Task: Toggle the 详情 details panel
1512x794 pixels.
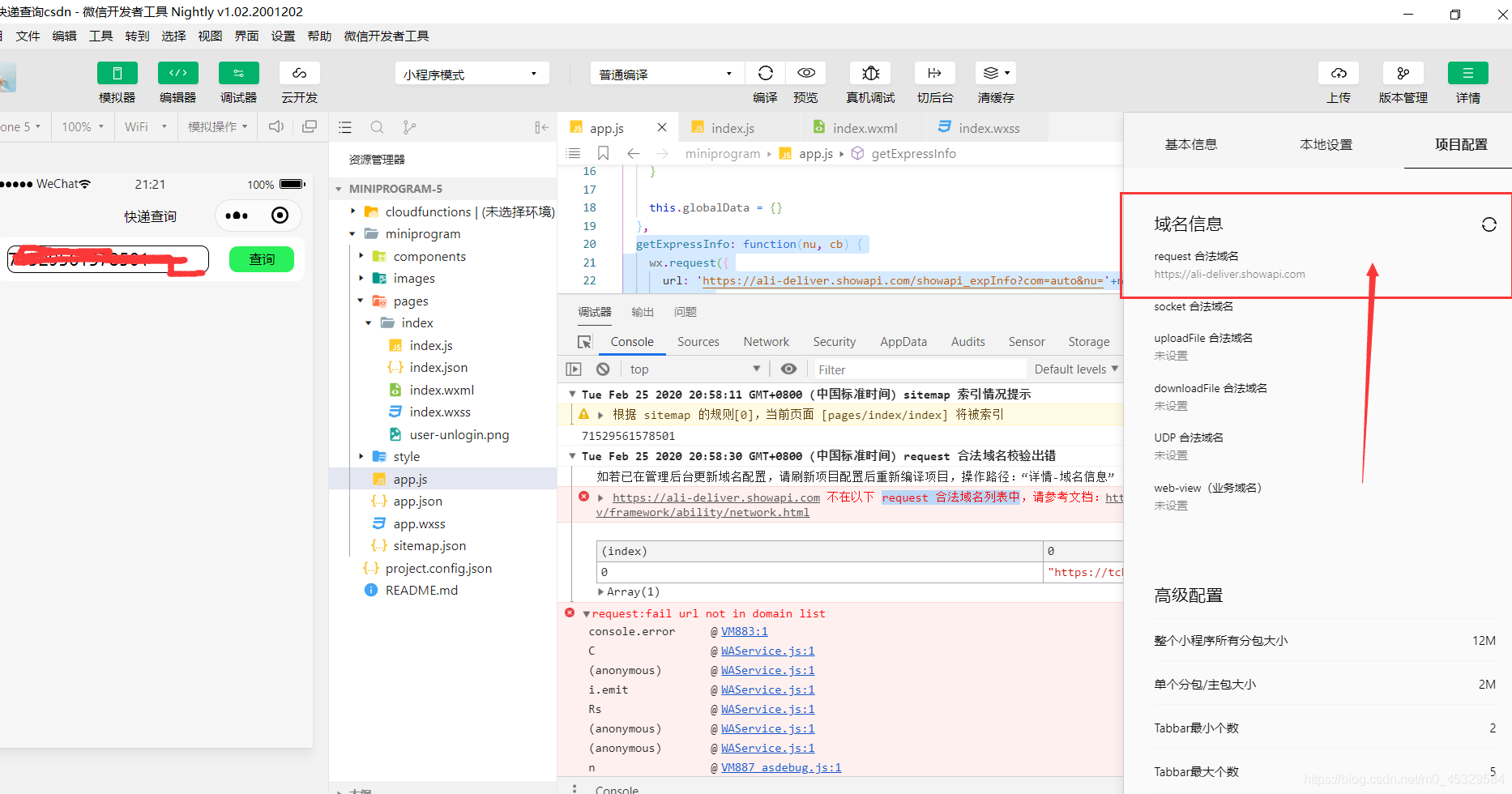Action: (1468, 73)
